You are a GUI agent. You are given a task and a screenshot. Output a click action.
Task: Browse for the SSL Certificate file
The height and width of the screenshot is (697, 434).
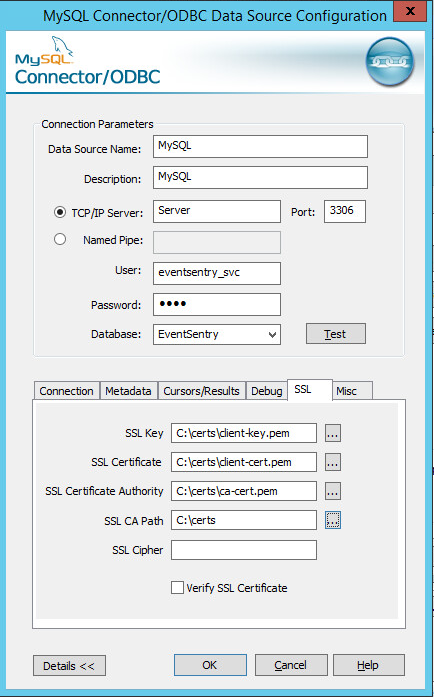[x=333, y=462]
